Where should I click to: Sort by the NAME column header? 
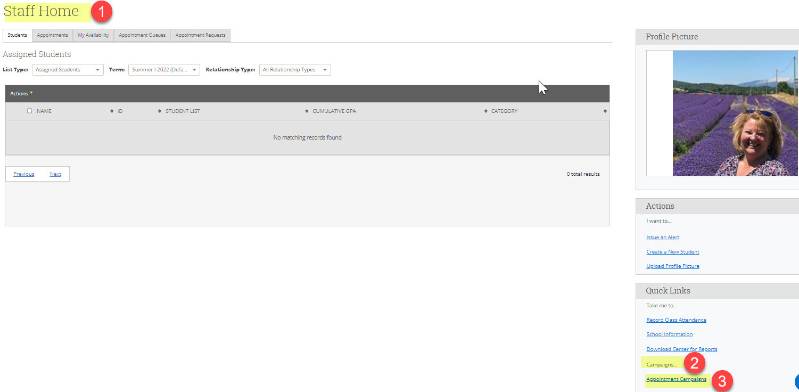coord(44,111)
